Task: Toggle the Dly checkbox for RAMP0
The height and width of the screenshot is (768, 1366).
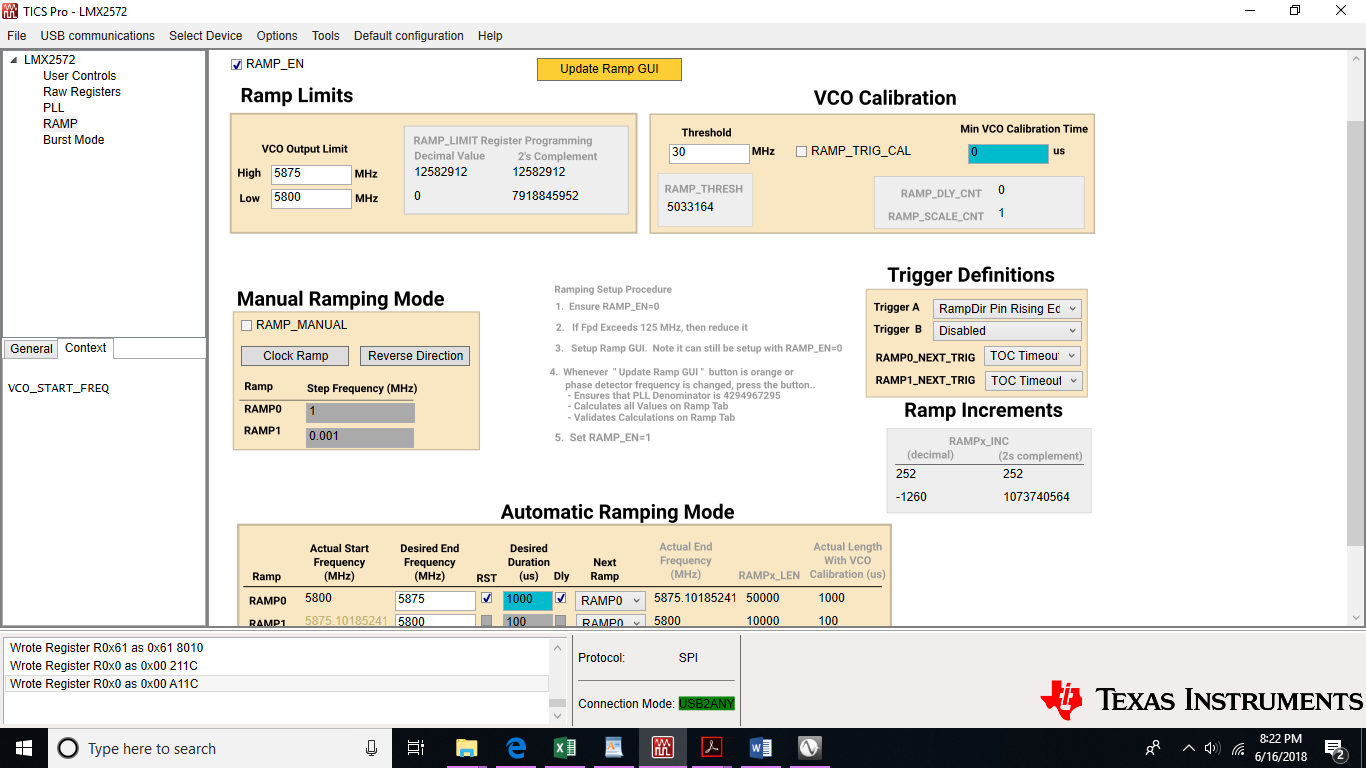Action: pyautogui.click(x=561, y=598)
